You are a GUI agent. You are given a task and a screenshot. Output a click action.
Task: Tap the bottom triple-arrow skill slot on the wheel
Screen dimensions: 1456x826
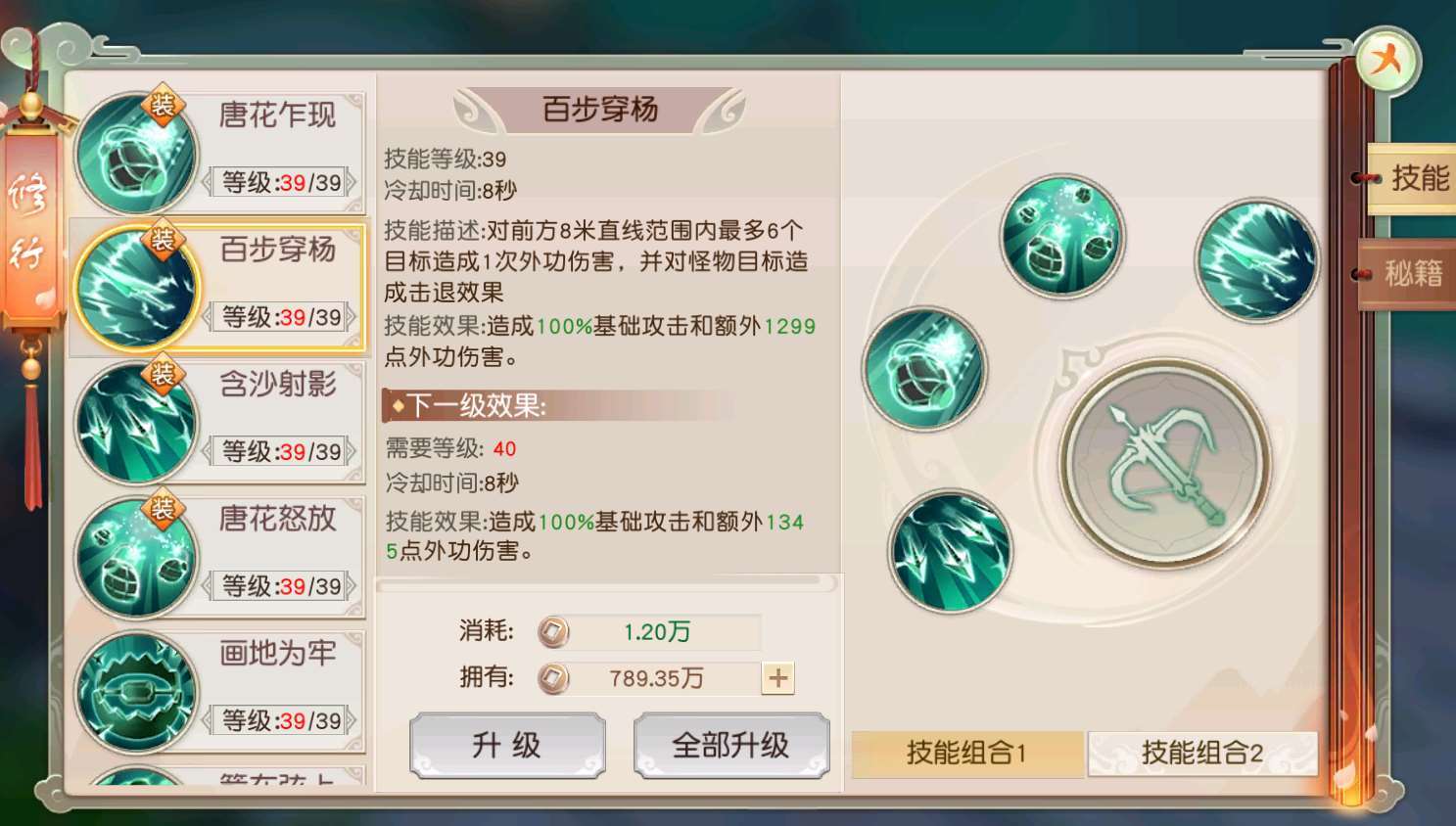click(951, 552)
